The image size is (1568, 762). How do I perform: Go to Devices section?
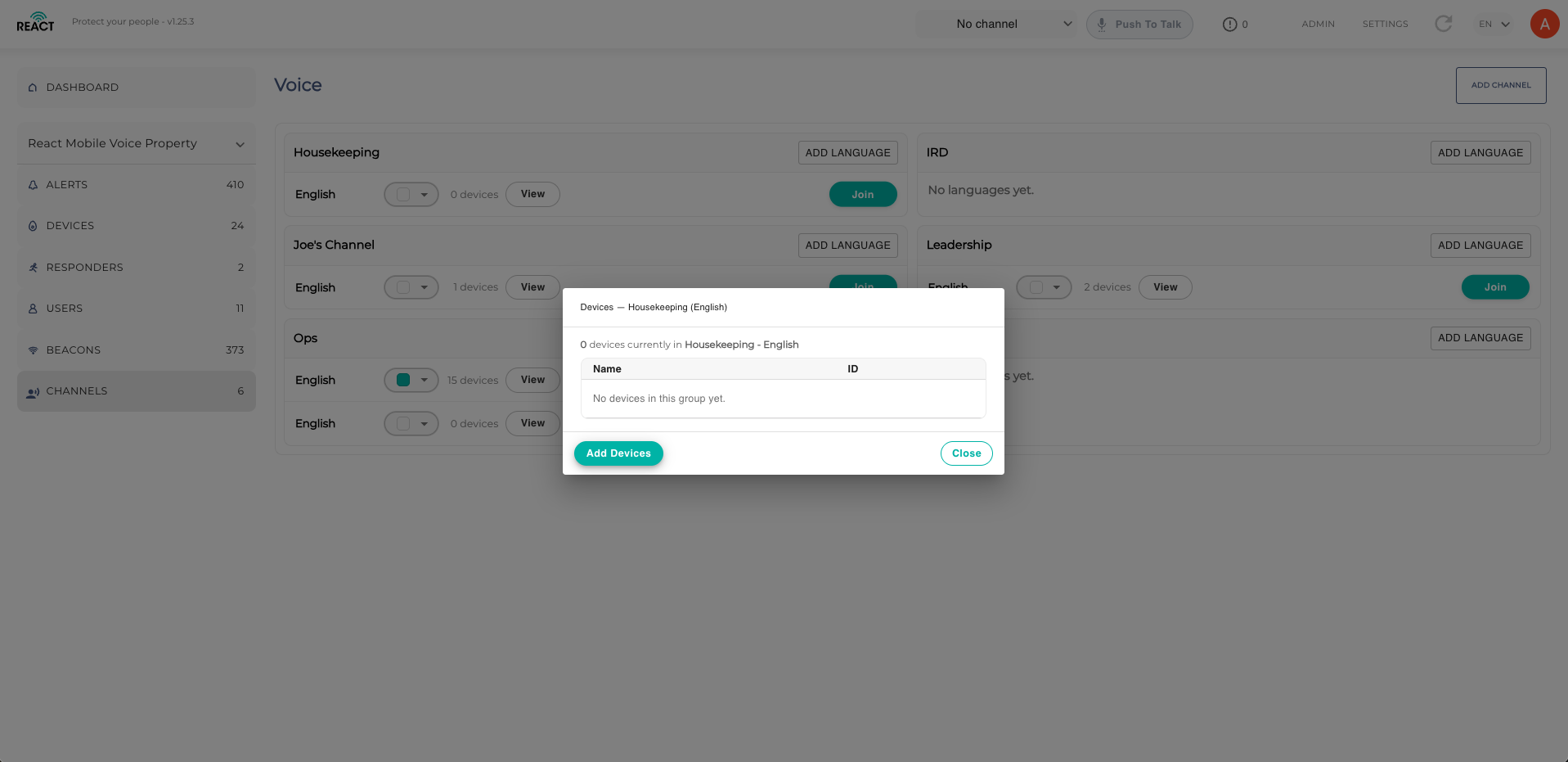tap(137, 226)
